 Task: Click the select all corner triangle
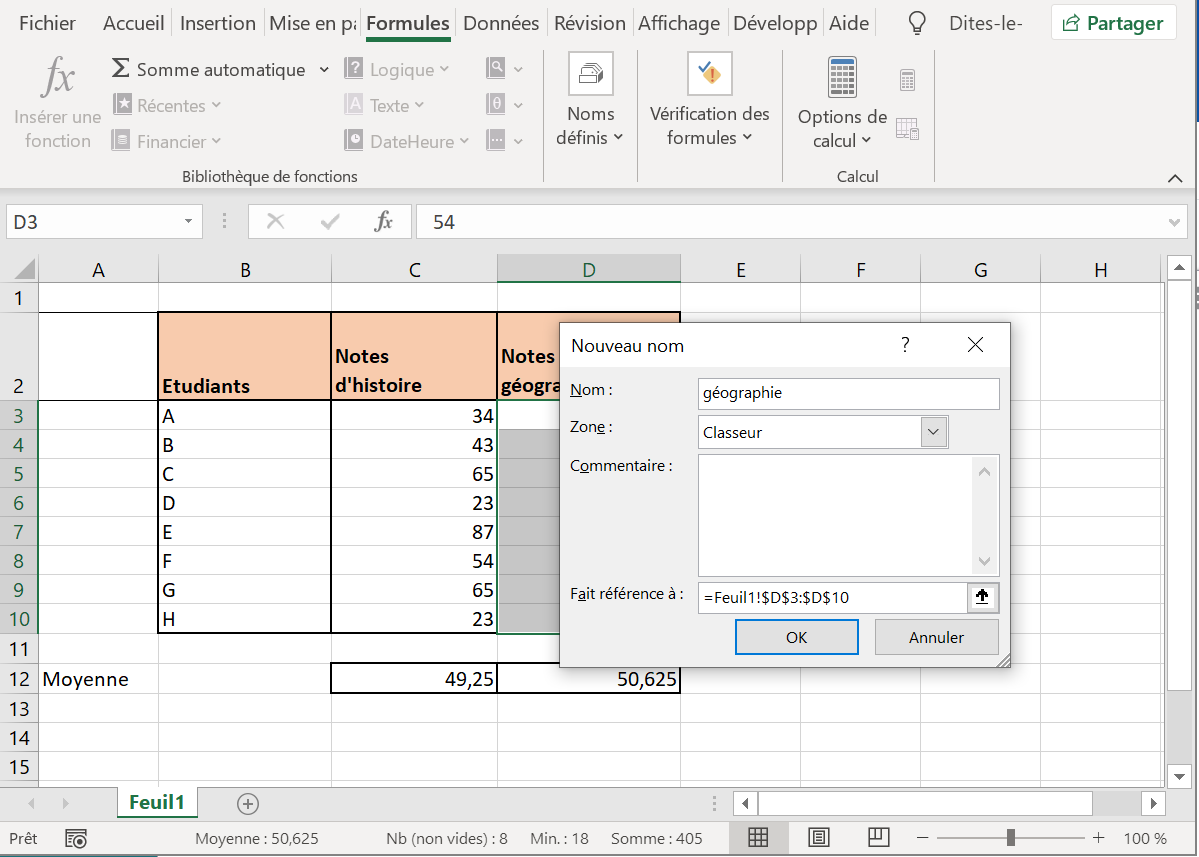(x=24, y=269)
